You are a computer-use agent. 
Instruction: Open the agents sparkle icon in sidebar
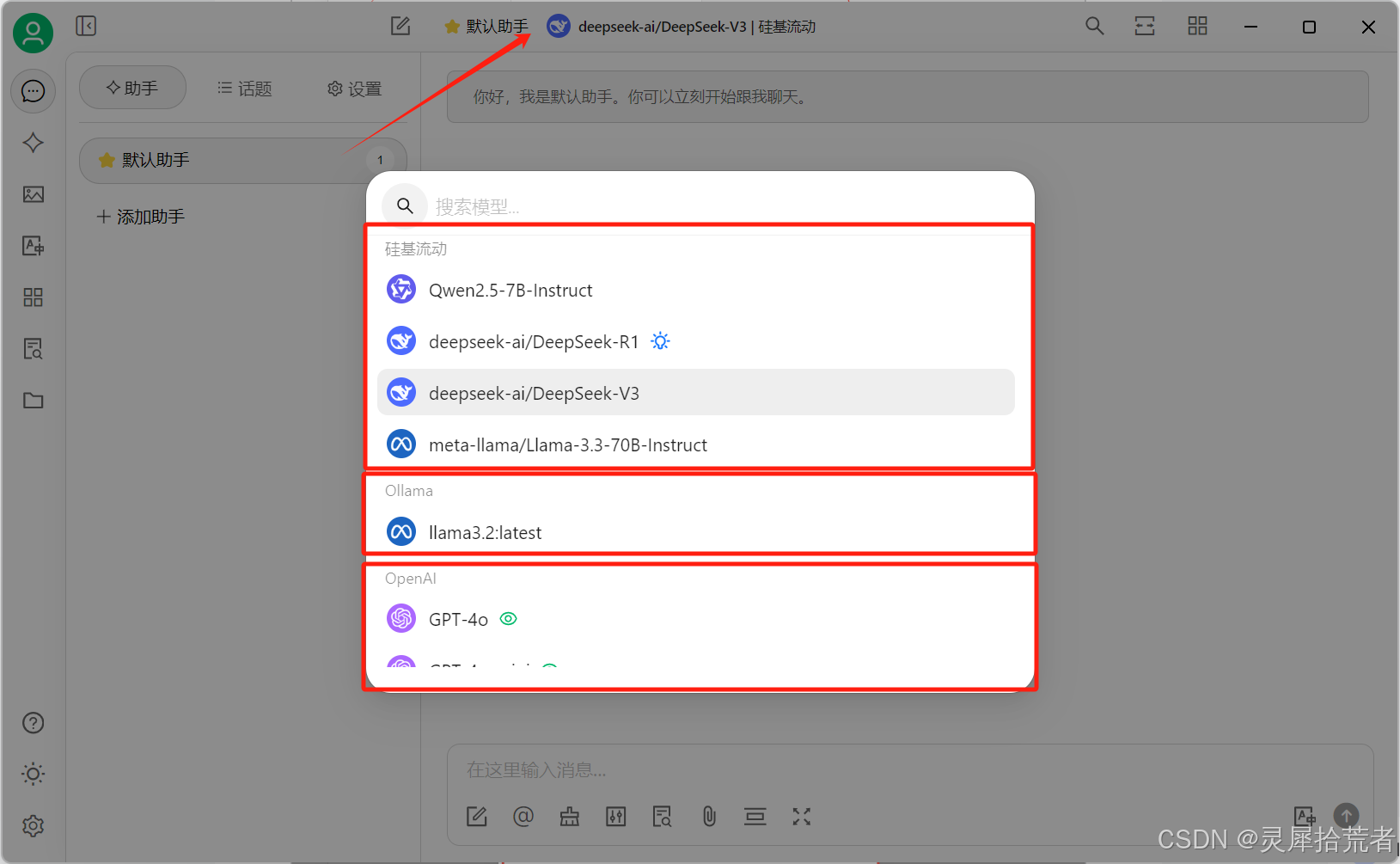click(33, 143)
